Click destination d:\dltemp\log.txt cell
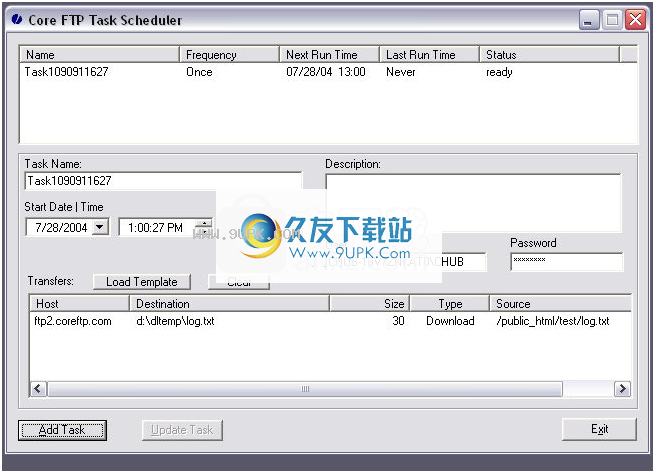Image resolution: width=658 pixels, height=473 pixels. point(175,321)
